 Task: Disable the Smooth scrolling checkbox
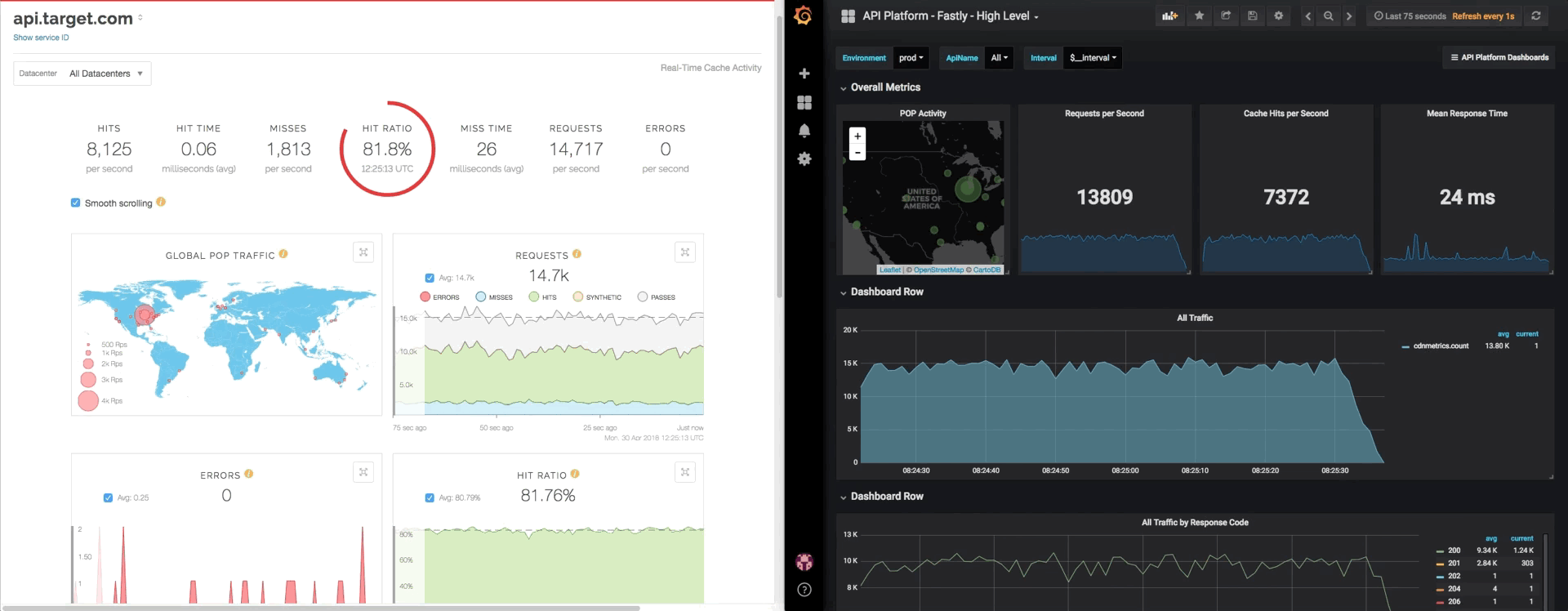tap(76, 203)
